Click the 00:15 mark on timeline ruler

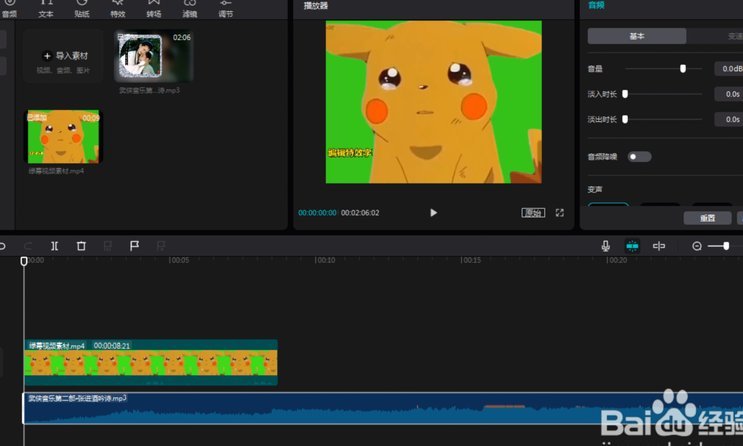click(471, 260)
